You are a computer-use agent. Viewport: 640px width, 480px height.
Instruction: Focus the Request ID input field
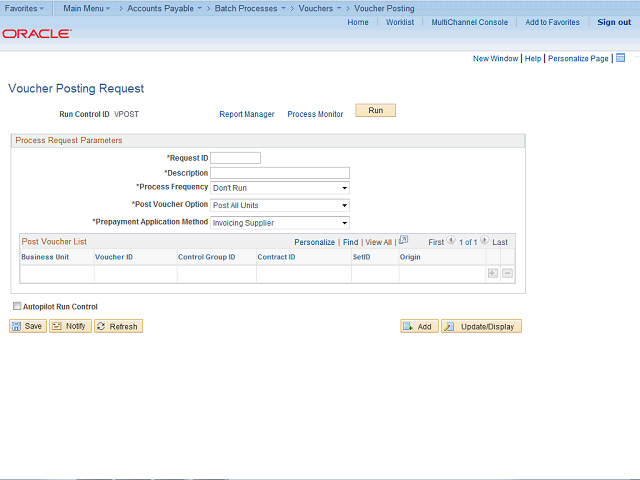pyautogui.click(x=236, y=158)
